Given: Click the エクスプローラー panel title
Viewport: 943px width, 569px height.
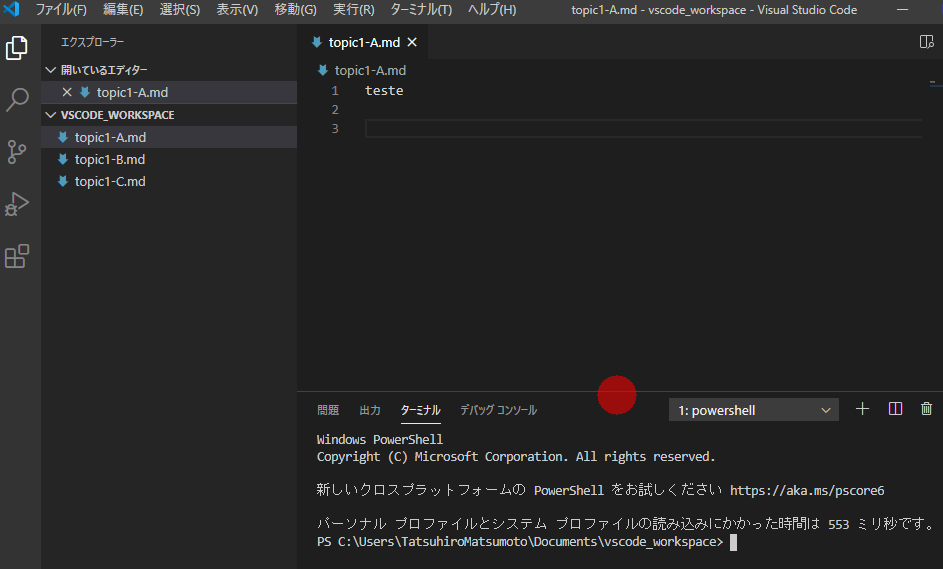Looking at the screenshot, I should click(x=93, y=42).
